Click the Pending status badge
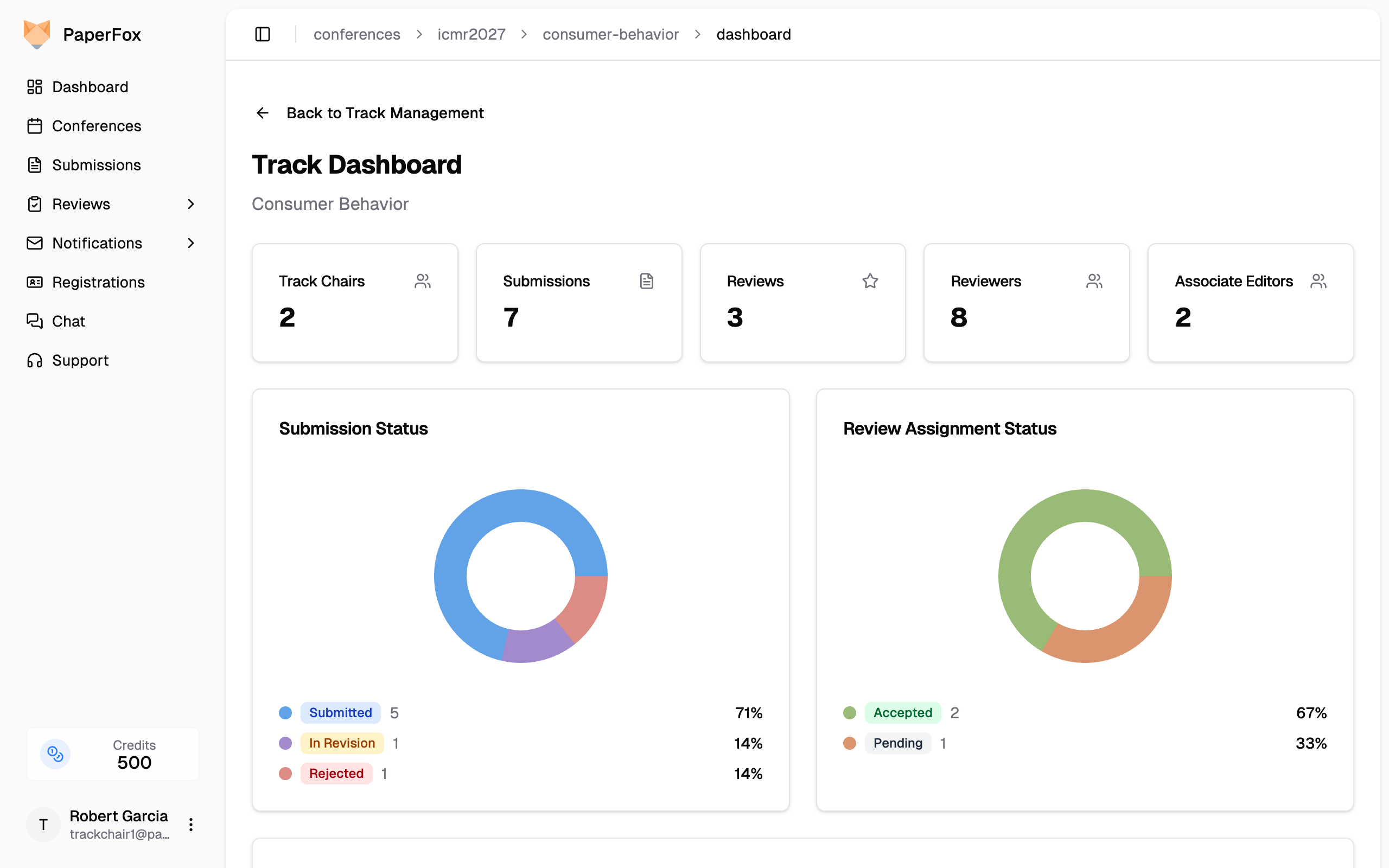 pyautogui.click(x=897, y=743)
